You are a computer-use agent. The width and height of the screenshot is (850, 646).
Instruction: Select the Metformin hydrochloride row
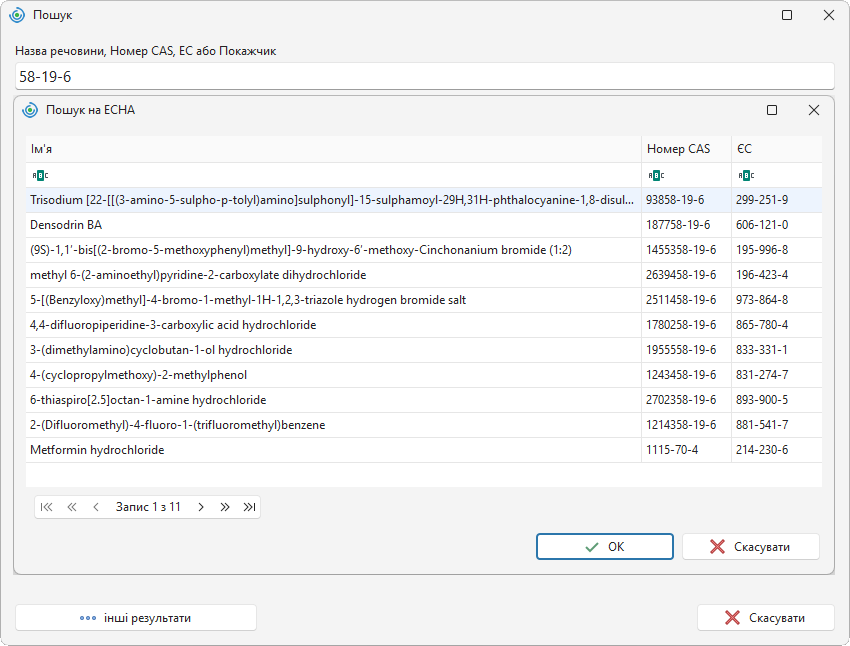(424, 450)
